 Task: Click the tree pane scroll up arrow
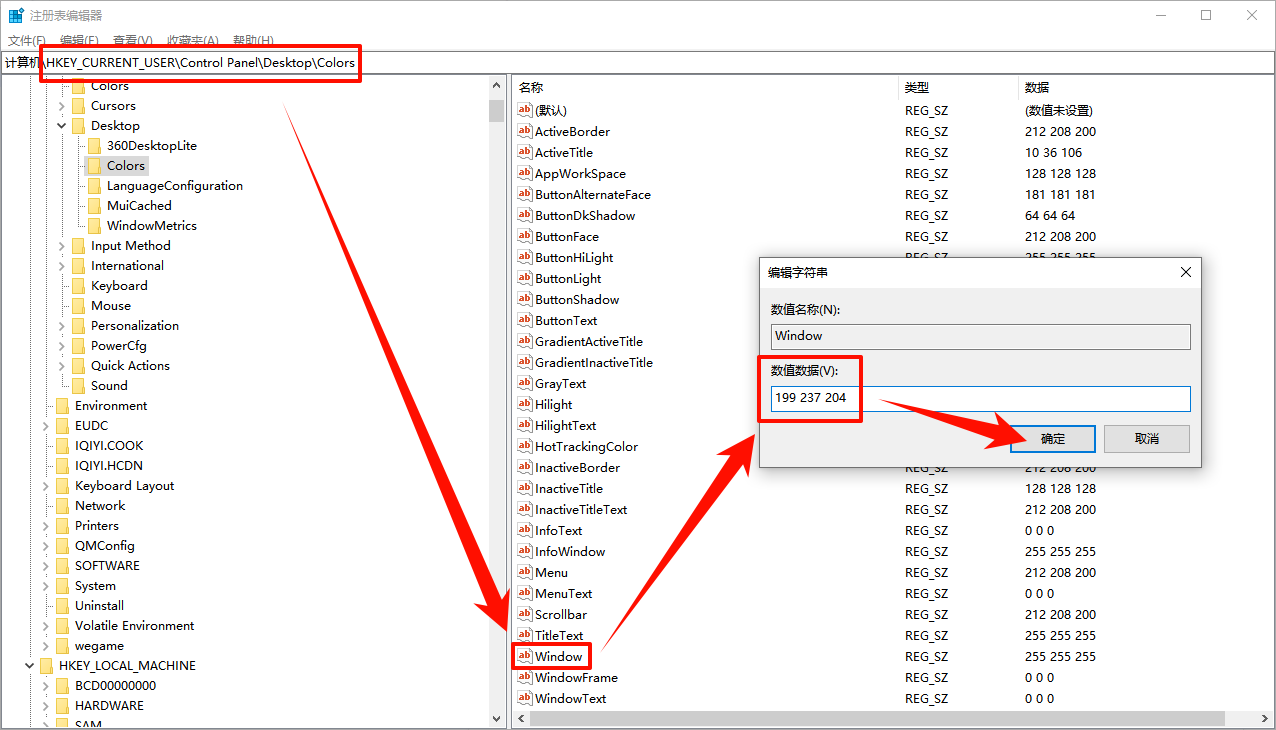496,85
